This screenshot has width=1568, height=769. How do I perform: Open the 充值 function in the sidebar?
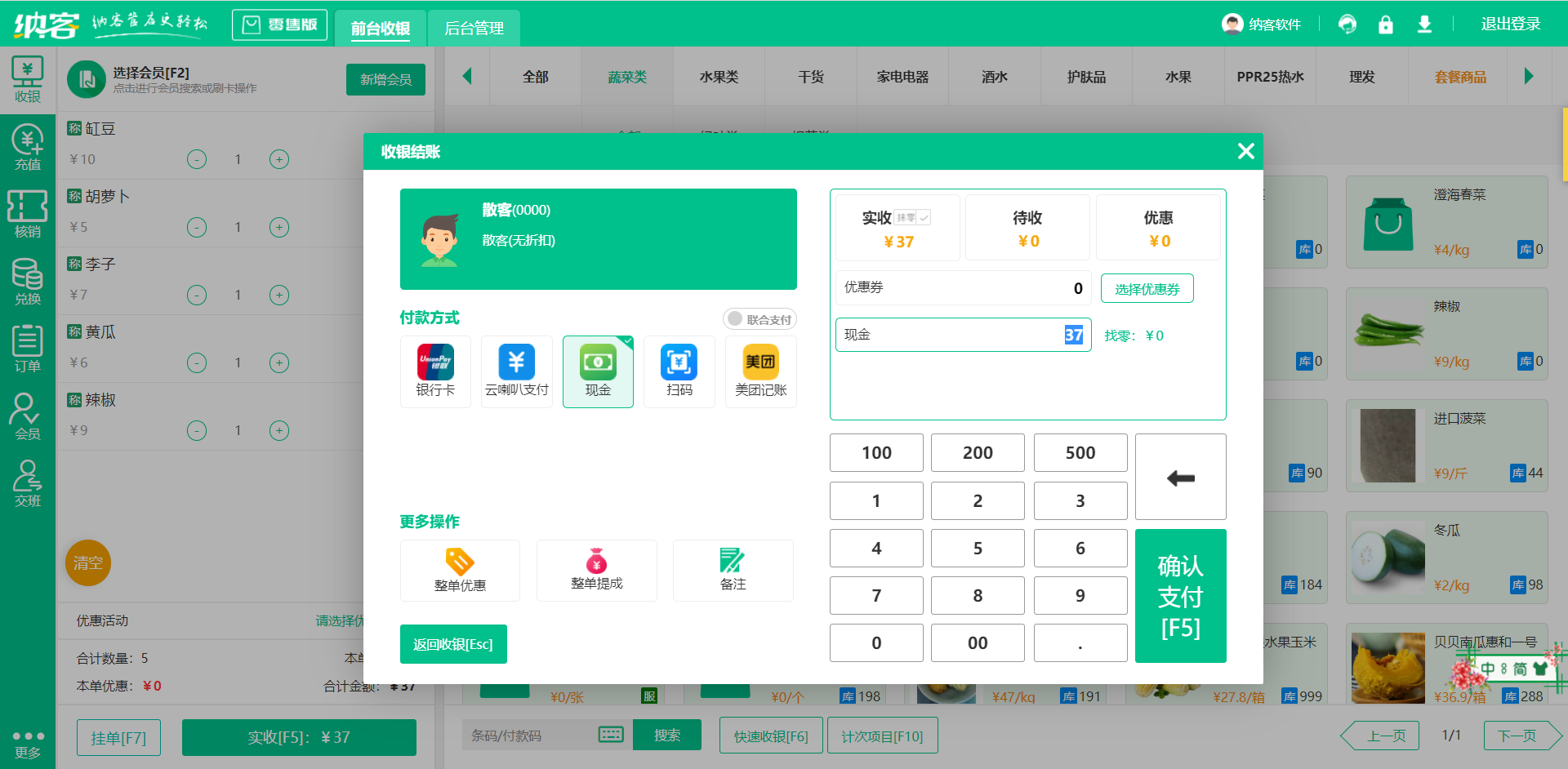coord(27,147)
